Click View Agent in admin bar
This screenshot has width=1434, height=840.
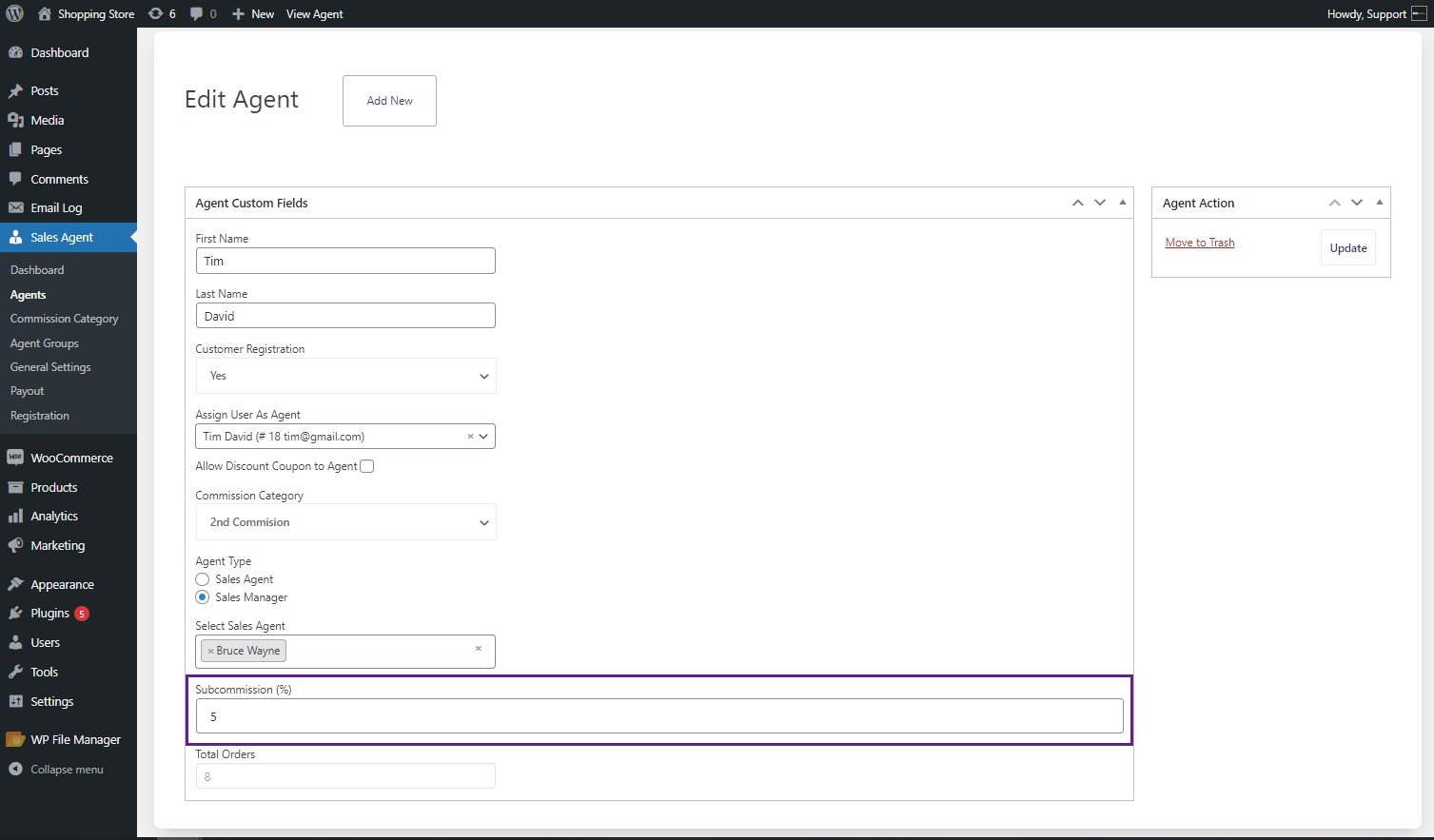[x=315, y=13]
